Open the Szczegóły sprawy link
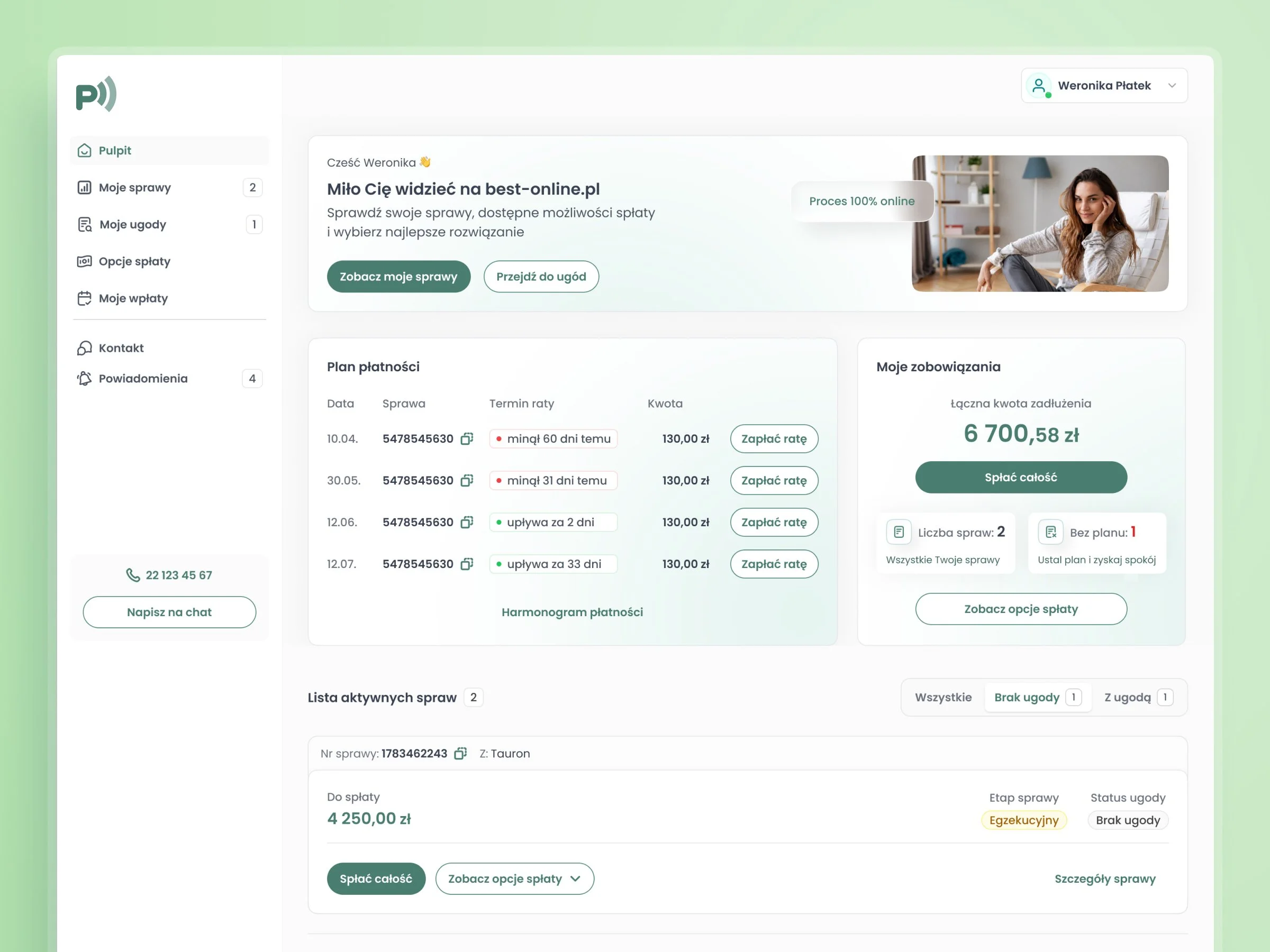 [x=1105, y=878]
